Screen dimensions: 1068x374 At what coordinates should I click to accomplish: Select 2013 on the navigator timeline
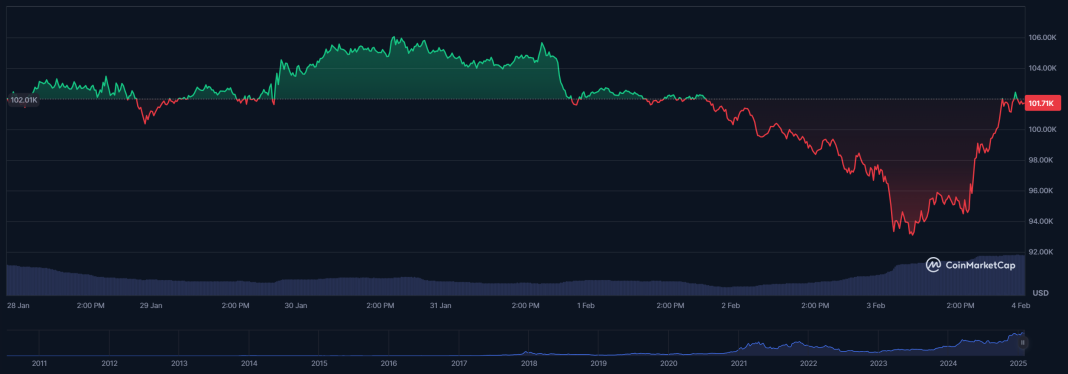179,363
